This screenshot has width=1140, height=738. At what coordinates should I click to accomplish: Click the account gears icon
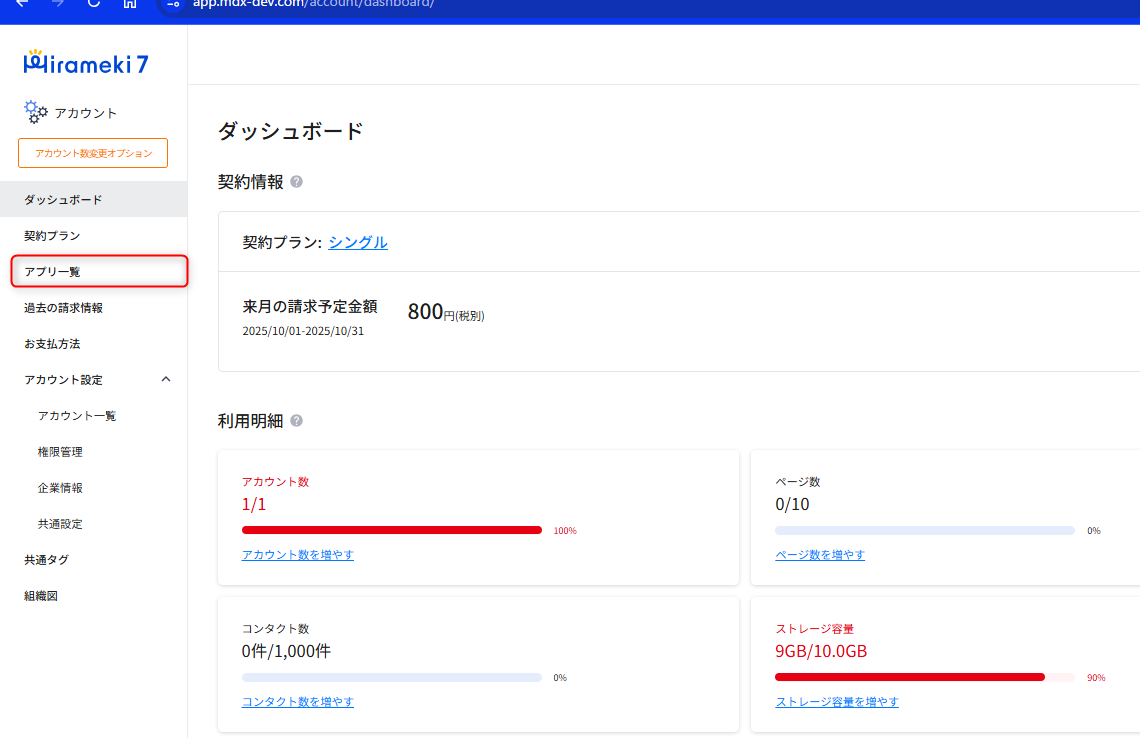click(x=36, y=112)
